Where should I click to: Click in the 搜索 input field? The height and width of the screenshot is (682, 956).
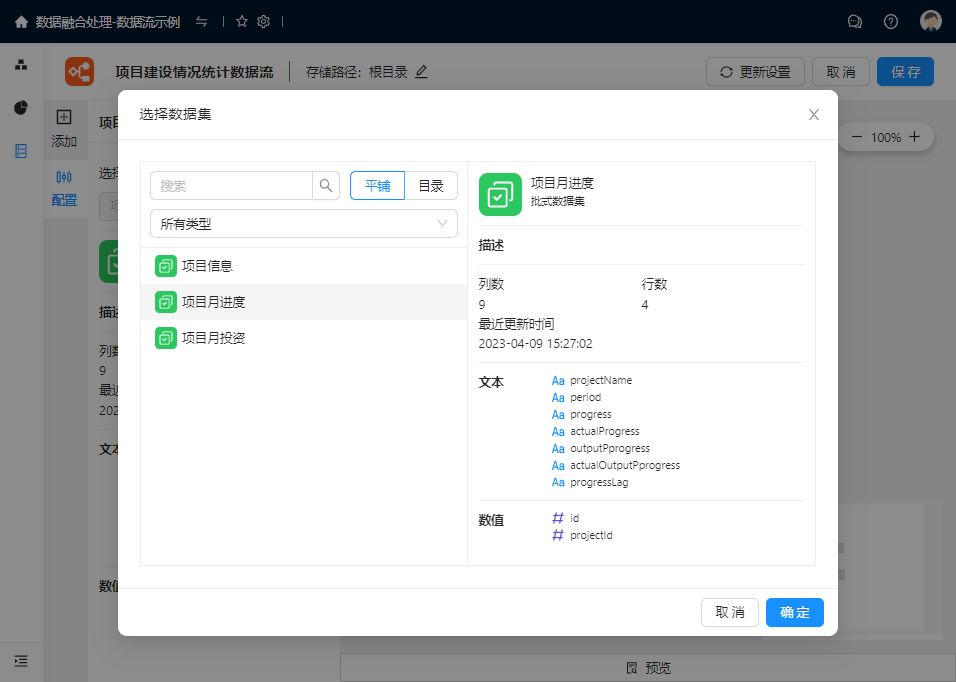point(232,186)
